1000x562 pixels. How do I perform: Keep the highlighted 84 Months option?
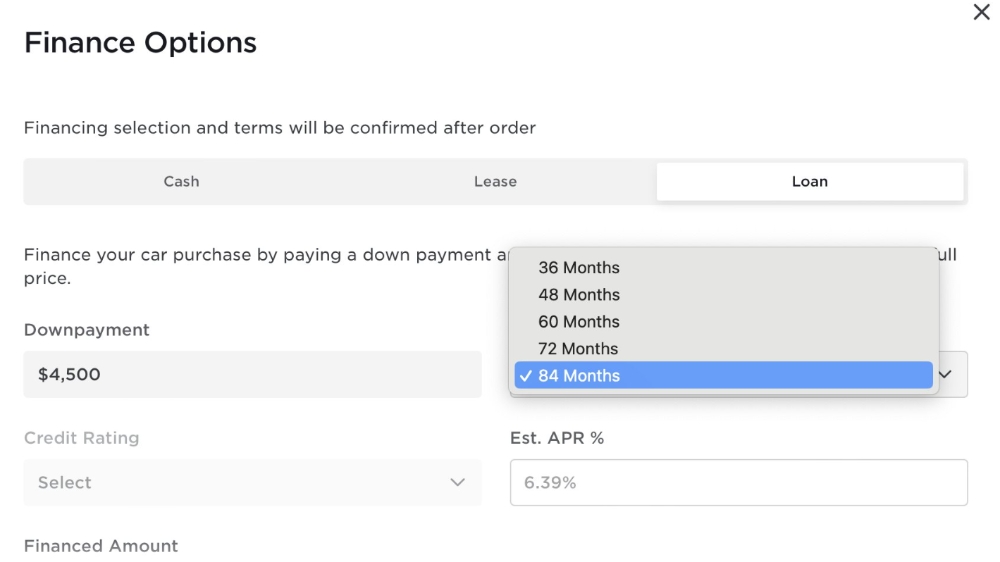[723, 375]
